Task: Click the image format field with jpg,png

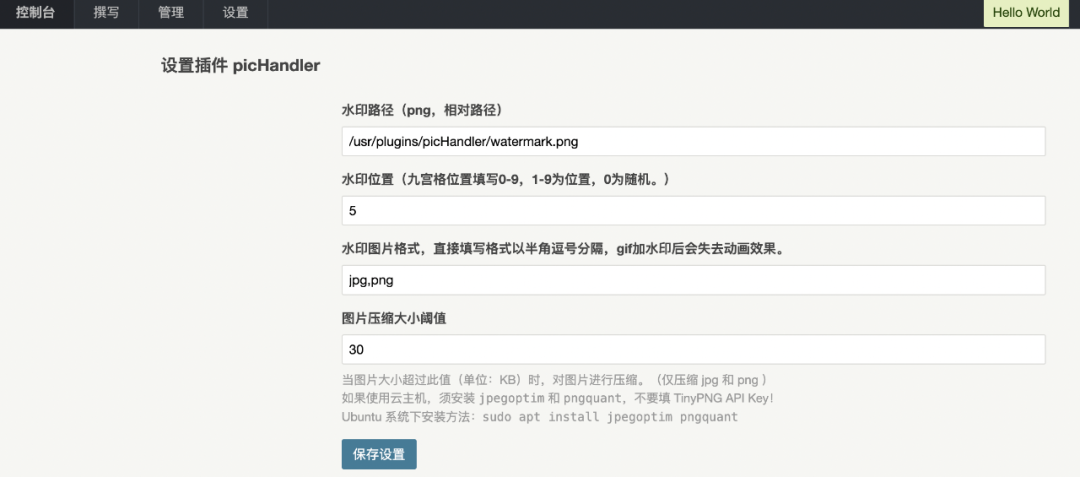Action: coord(694,280)
